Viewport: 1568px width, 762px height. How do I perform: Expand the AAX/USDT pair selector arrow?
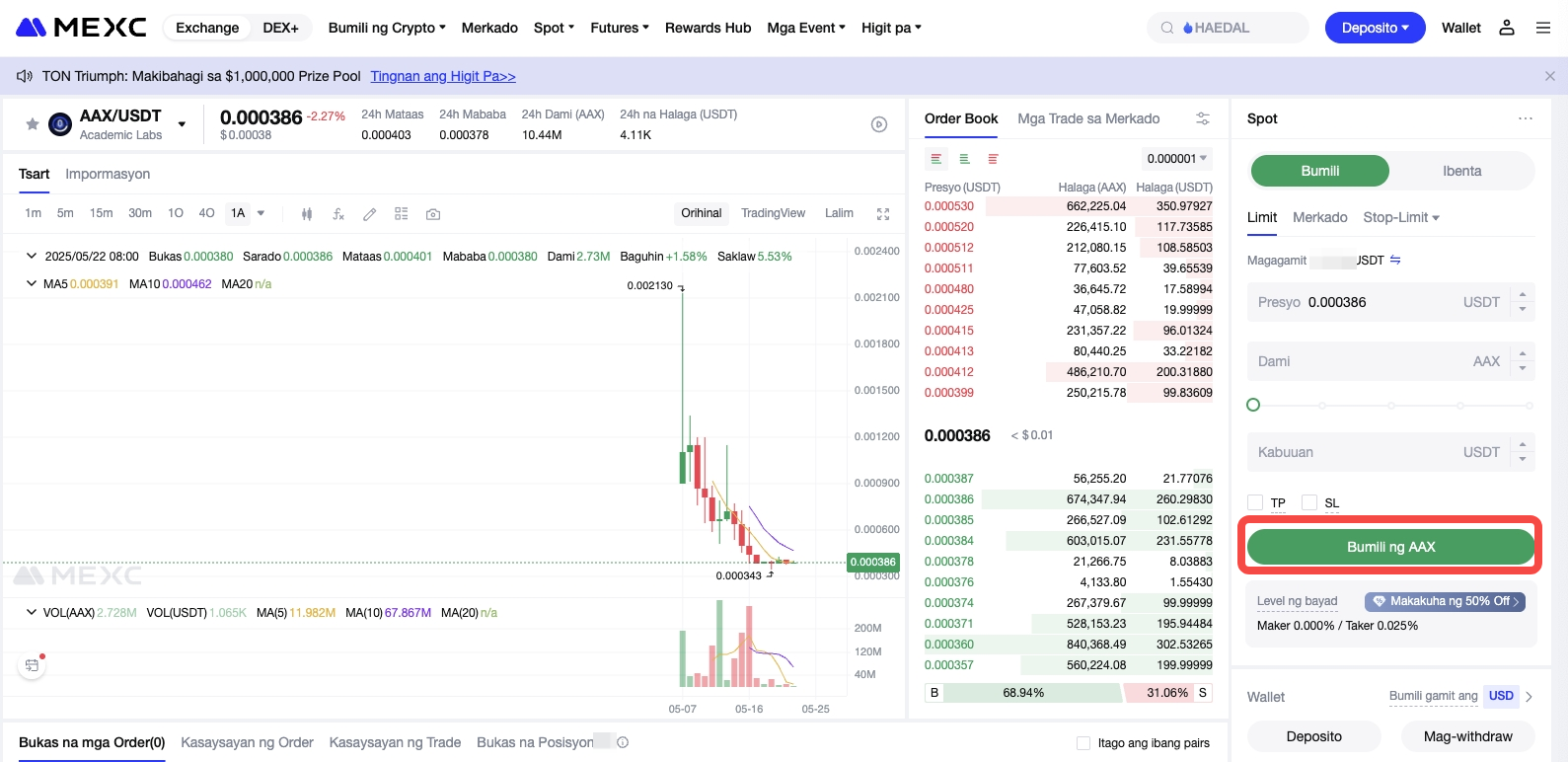(x=182, y=124)
